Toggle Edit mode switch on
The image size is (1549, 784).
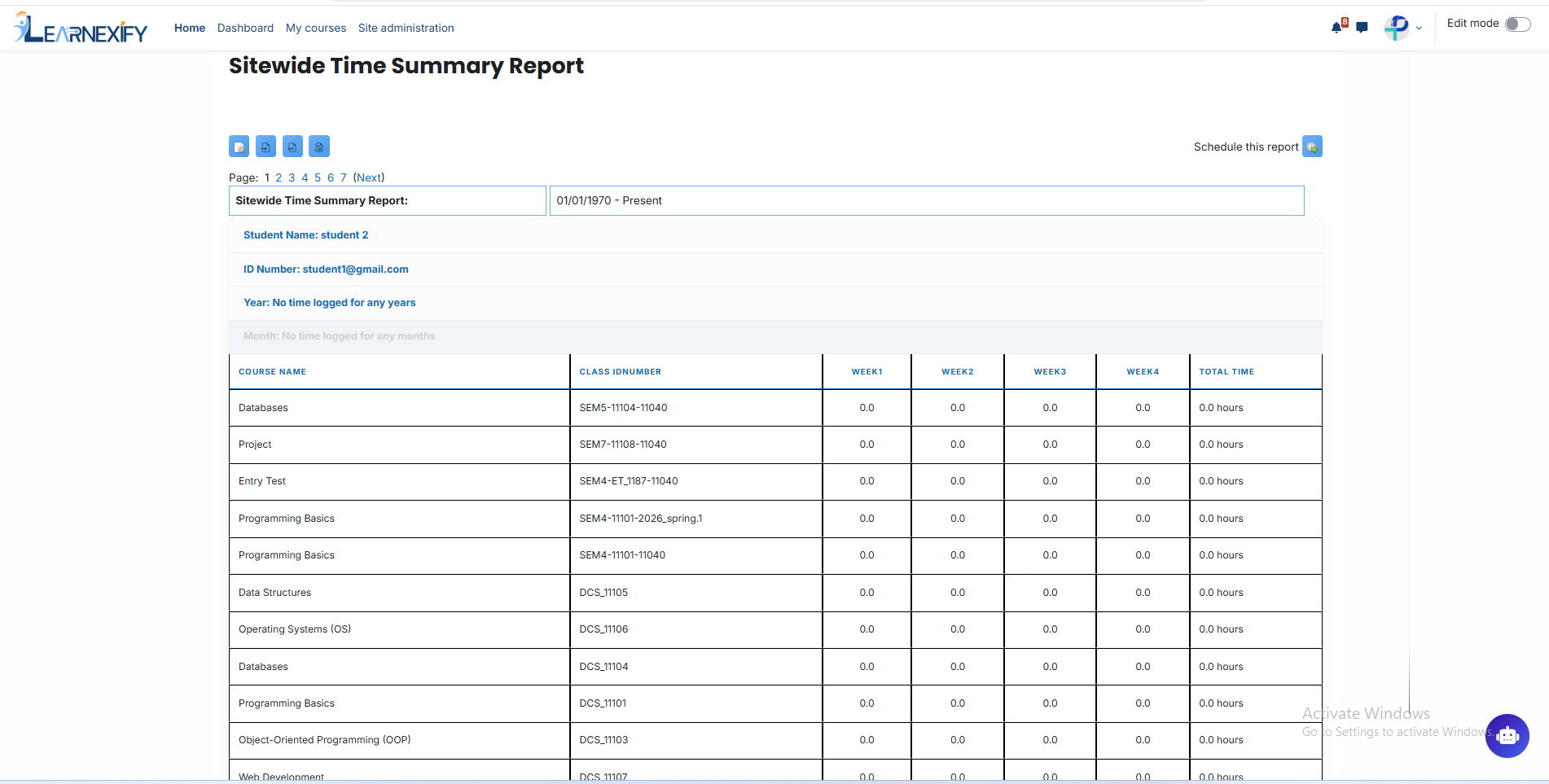tap(1517, 24)
